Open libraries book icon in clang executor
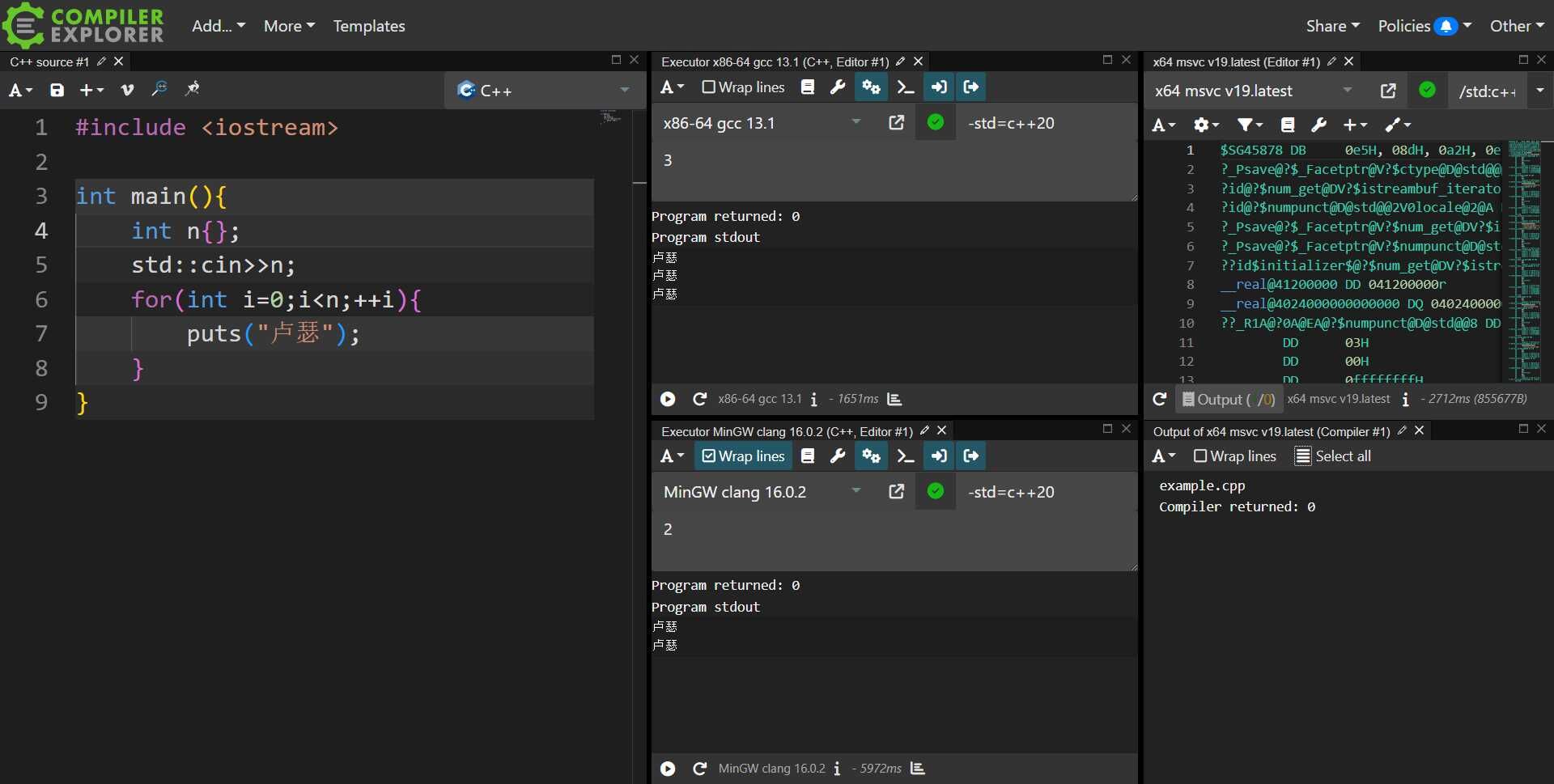Viewport: 1554px width, 784px height. (x=808, y=456)
